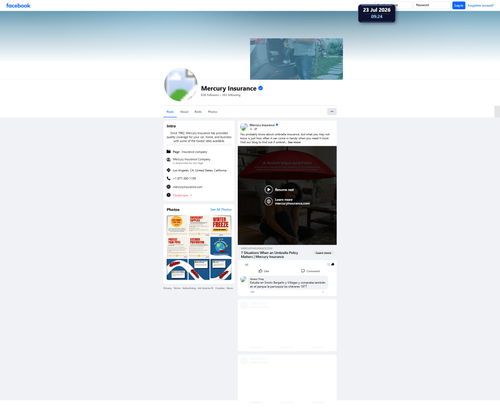Screen dimensions: 500x411
Task: Click the Learn more circular icon on video
Action: [x=269, y=201]
